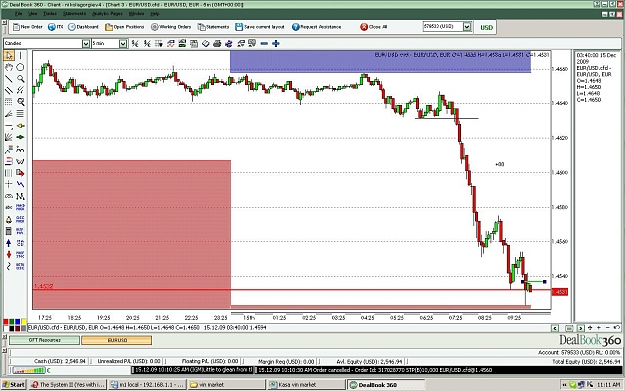
Task: Select the horizontal lines grid tool
Action: click(x=20, y=114)
